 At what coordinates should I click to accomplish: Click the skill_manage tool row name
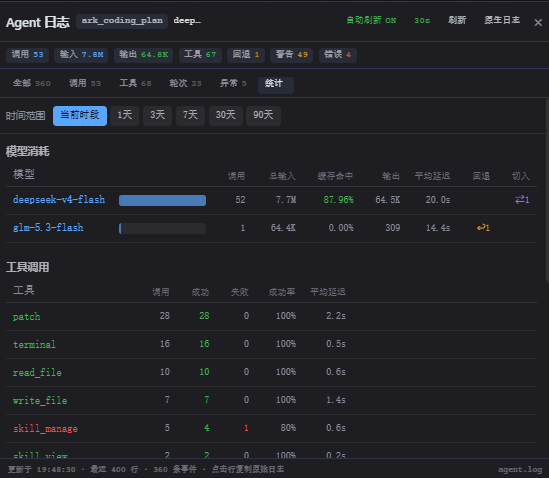click(x=45, y=429)
